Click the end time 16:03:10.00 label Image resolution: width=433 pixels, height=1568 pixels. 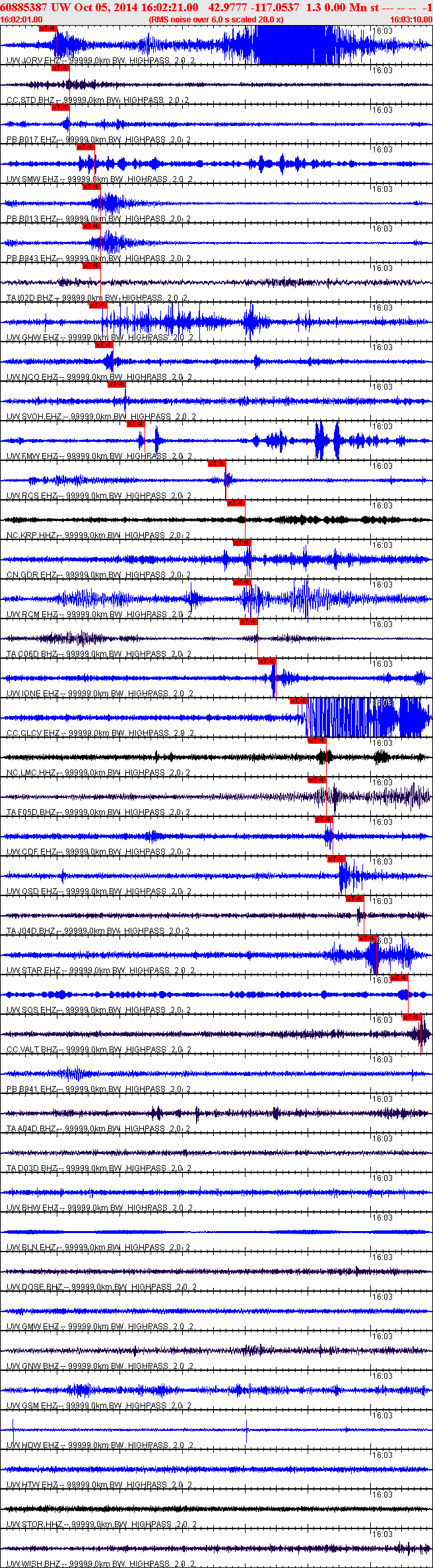click(x=411, y=20)
